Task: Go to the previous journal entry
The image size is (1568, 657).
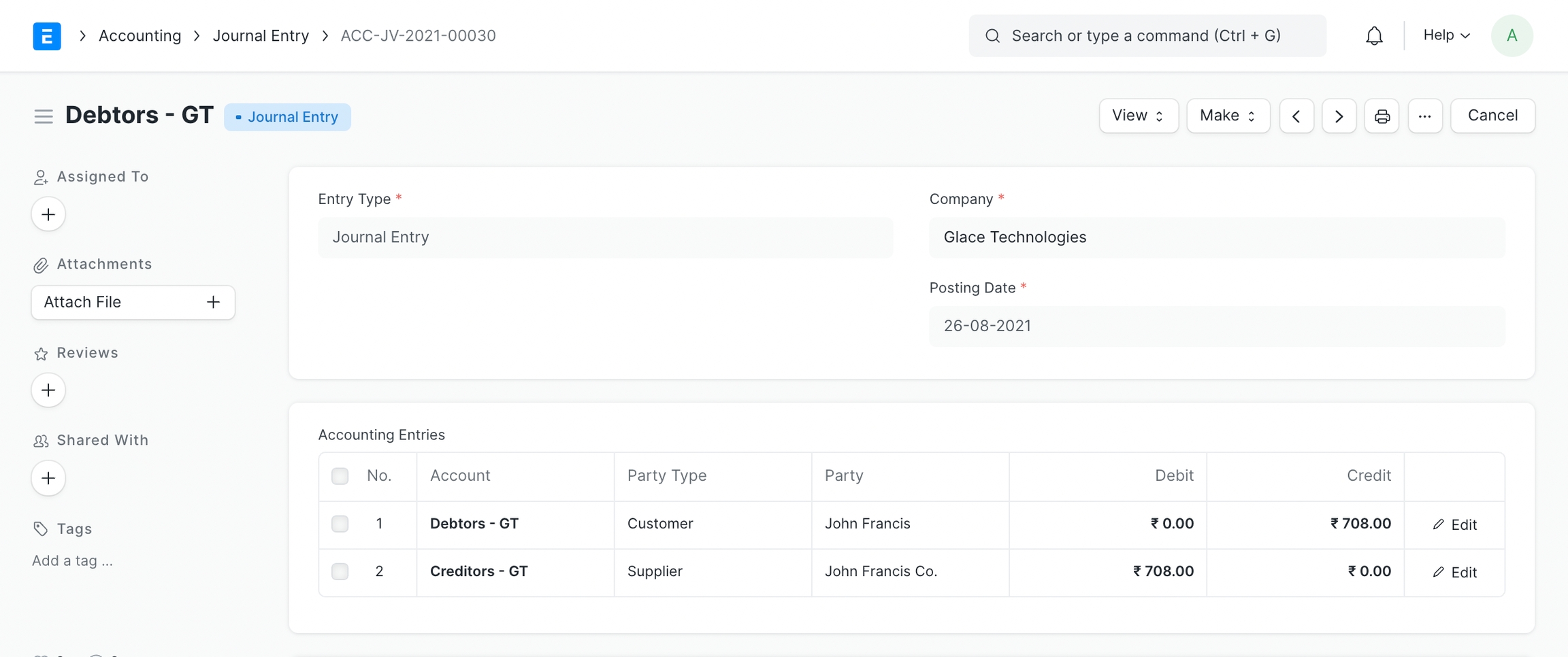Action: pyautogui.click(x=1296, y=116)
